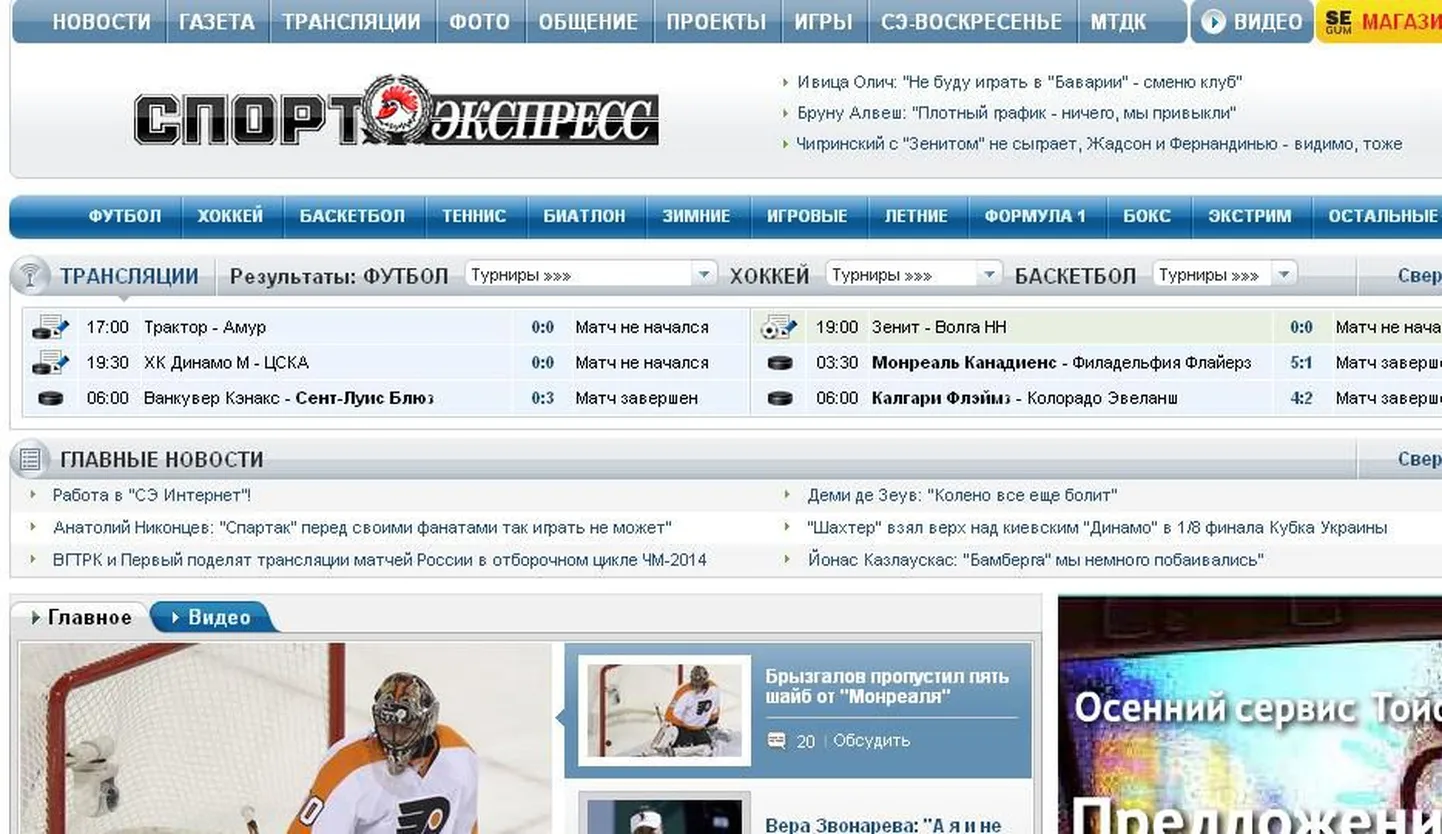Switch to the Главное tab
Screen dimensions: 1442x834
click(x=81, y=617)
